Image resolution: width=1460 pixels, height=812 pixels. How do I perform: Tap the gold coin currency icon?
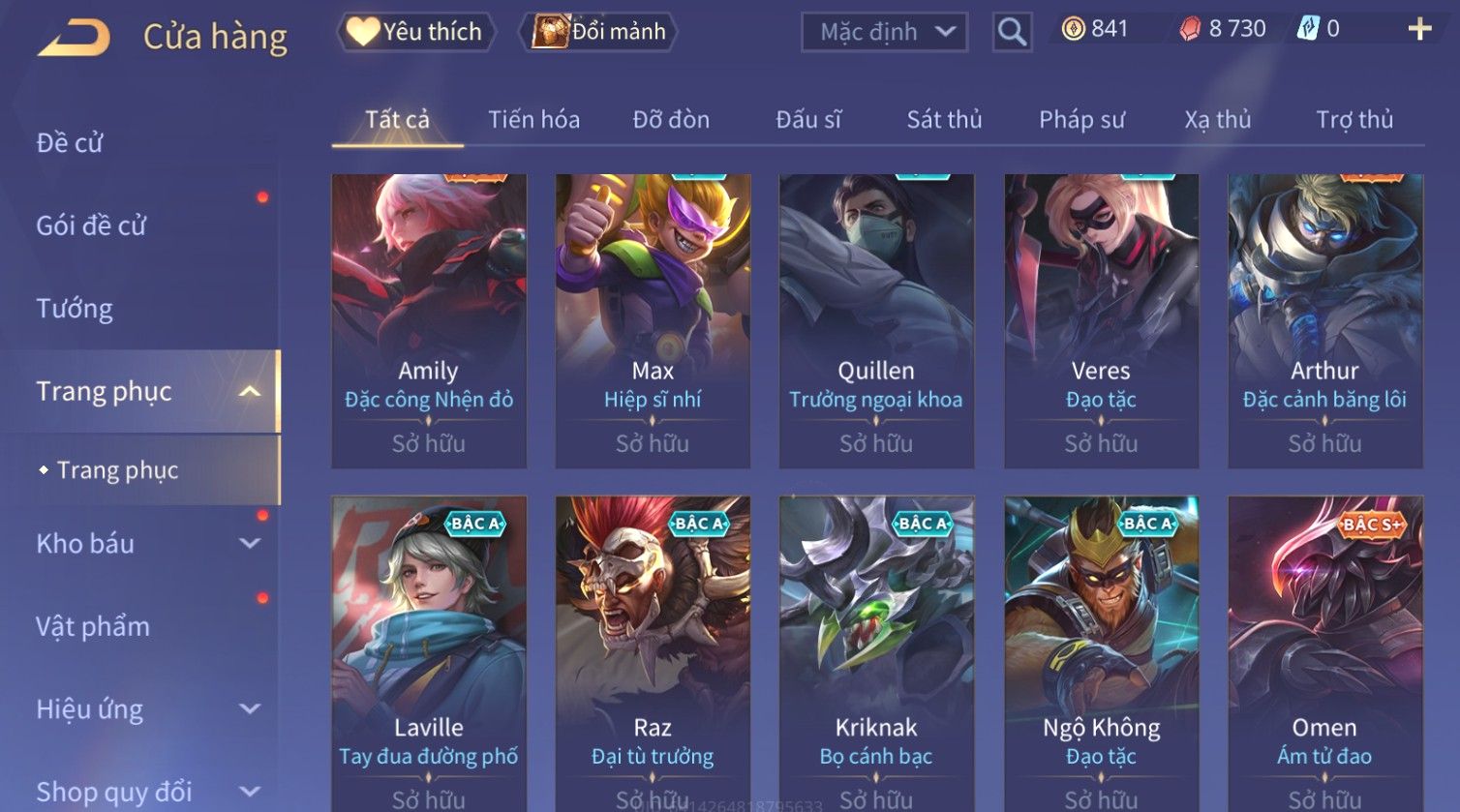click(1073, 29)
